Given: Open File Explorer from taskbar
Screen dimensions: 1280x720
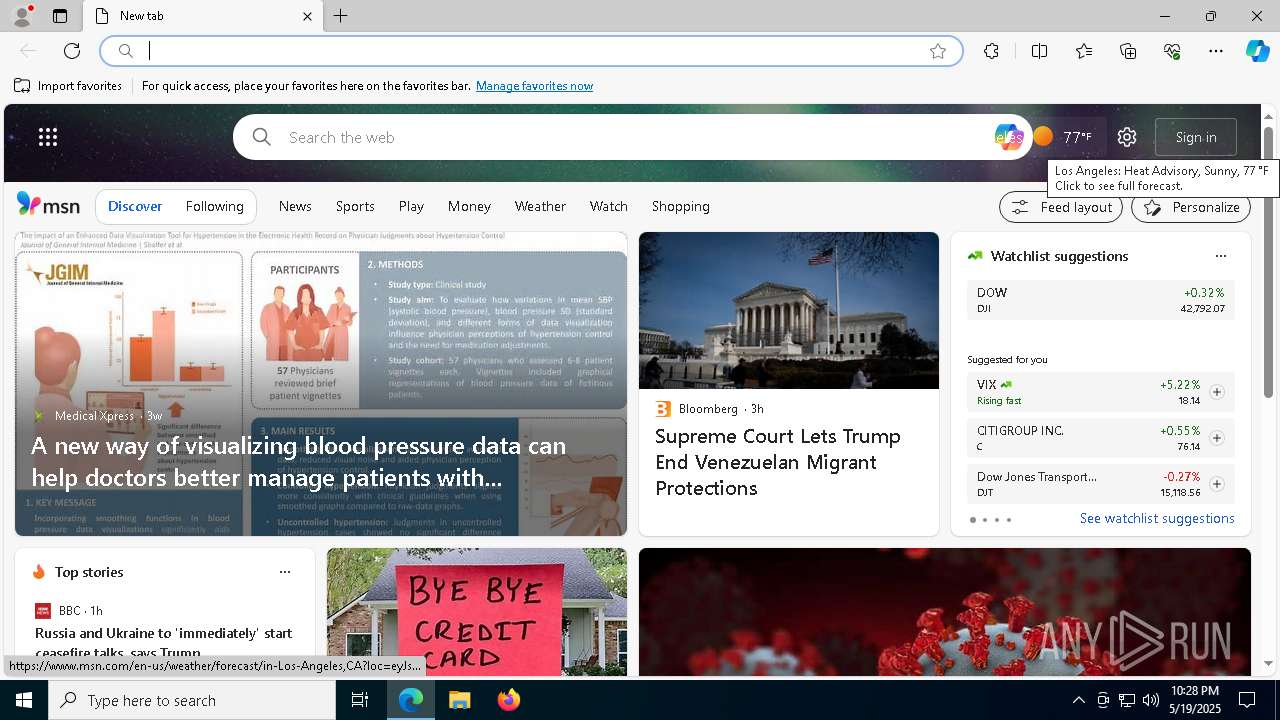Looking at the screenshot, I should tap(459, 700).
